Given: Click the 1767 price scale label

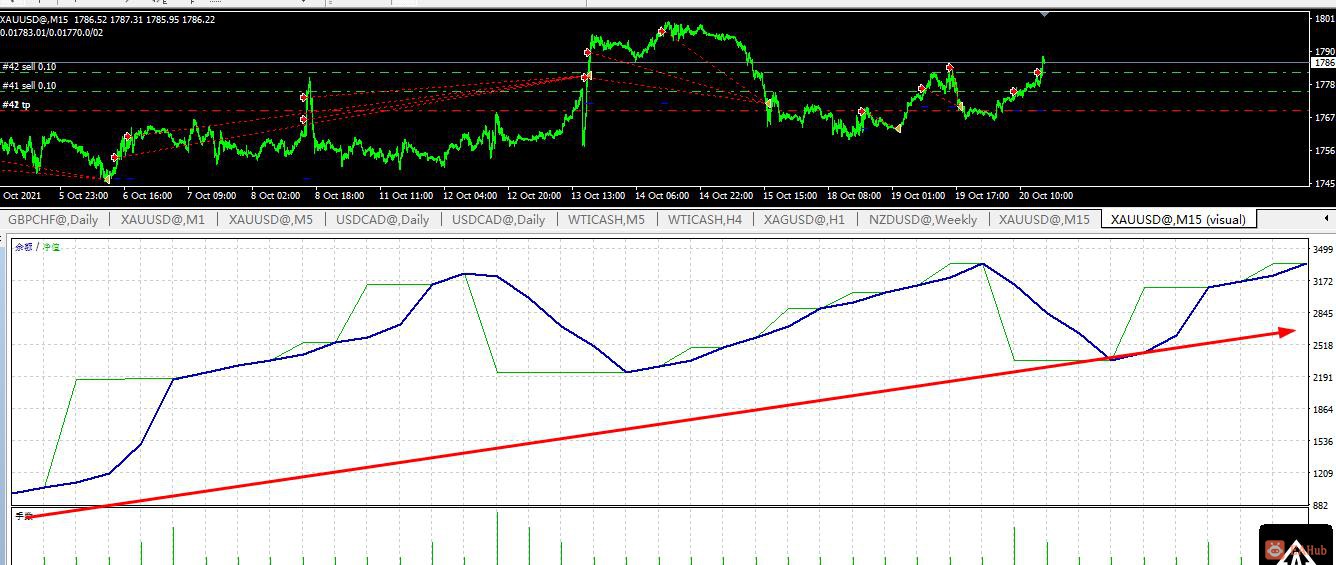Looking at the screenshot, I should (1324, 117).
